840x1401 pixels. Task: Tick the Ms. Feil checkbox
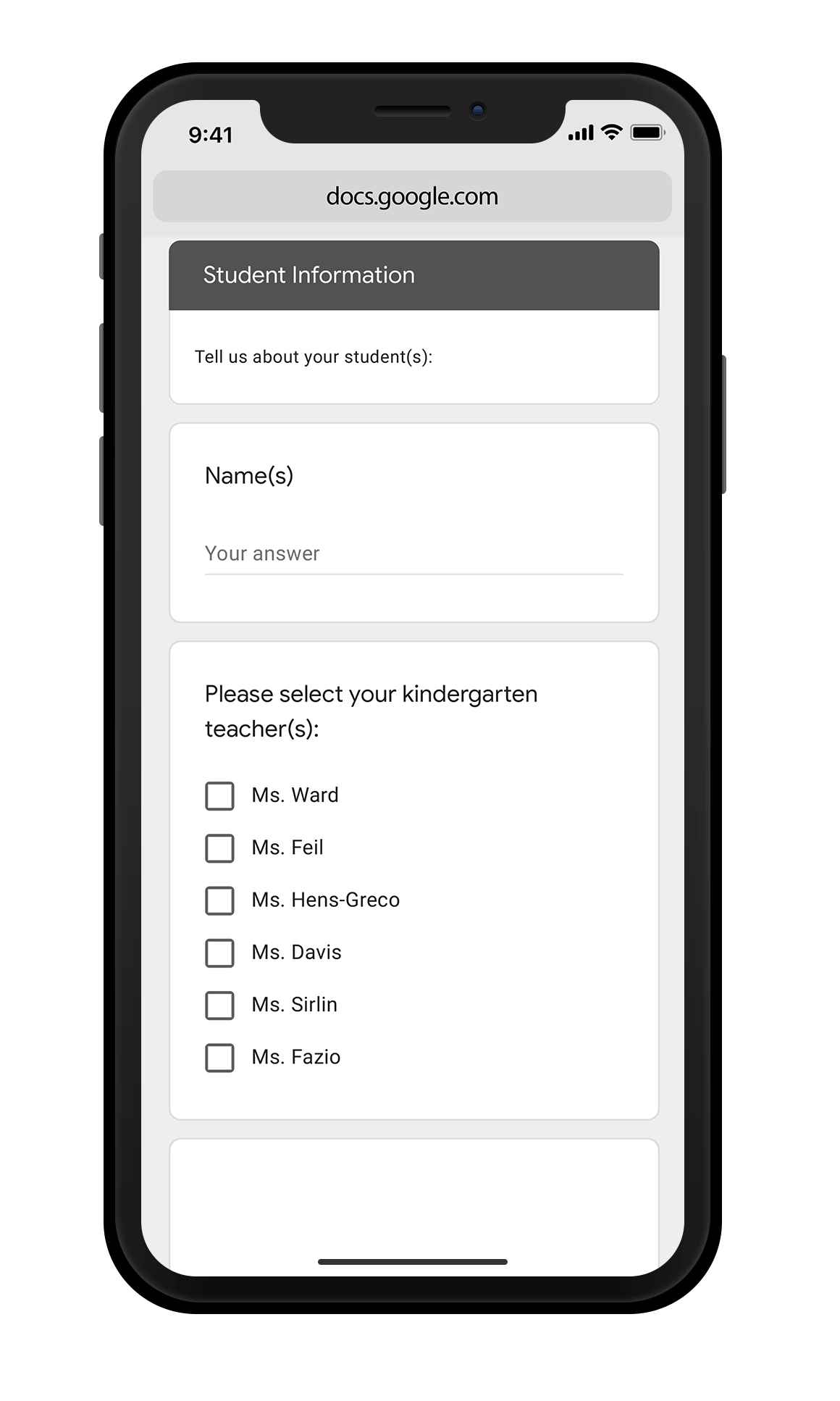219,848
